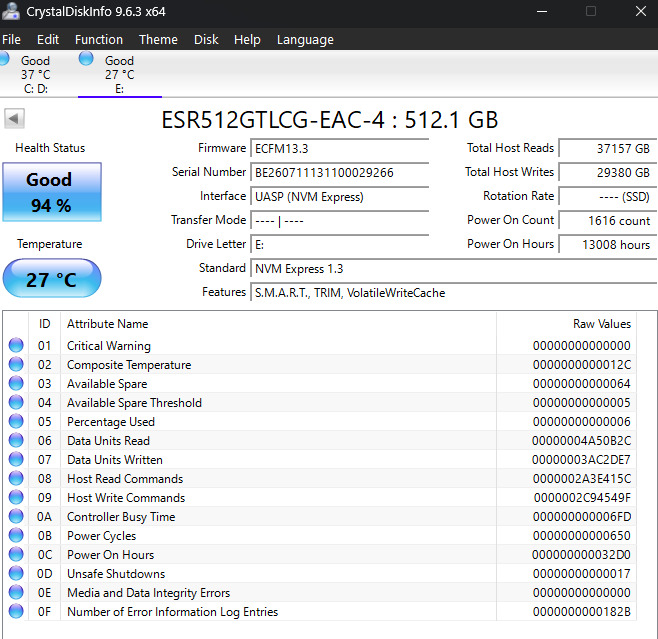Click the status orb beside Power Cycles
The image size is (658, 639).
(16, 536)
